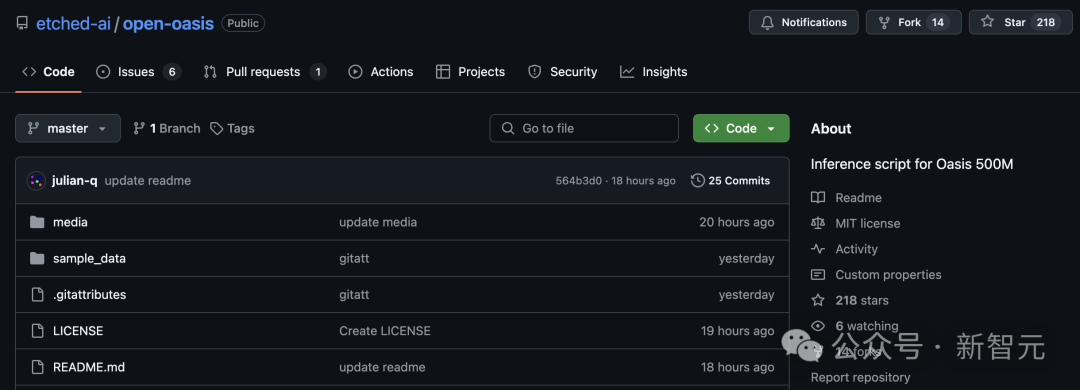Screen dimensions: 1080x390
Task: Open the Actions tab
Action: tap(381, 72)
